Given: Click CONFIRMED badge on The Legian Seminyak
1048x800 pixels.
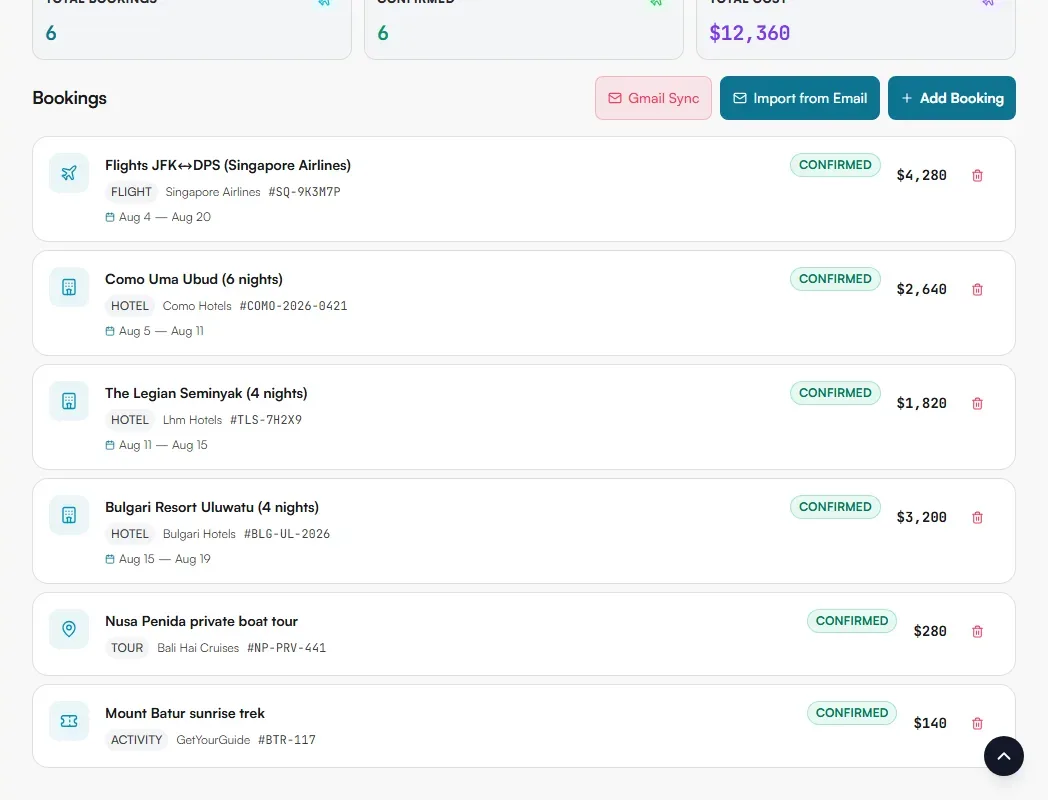Looking at the screenshot, I should (x=835, y=393).
